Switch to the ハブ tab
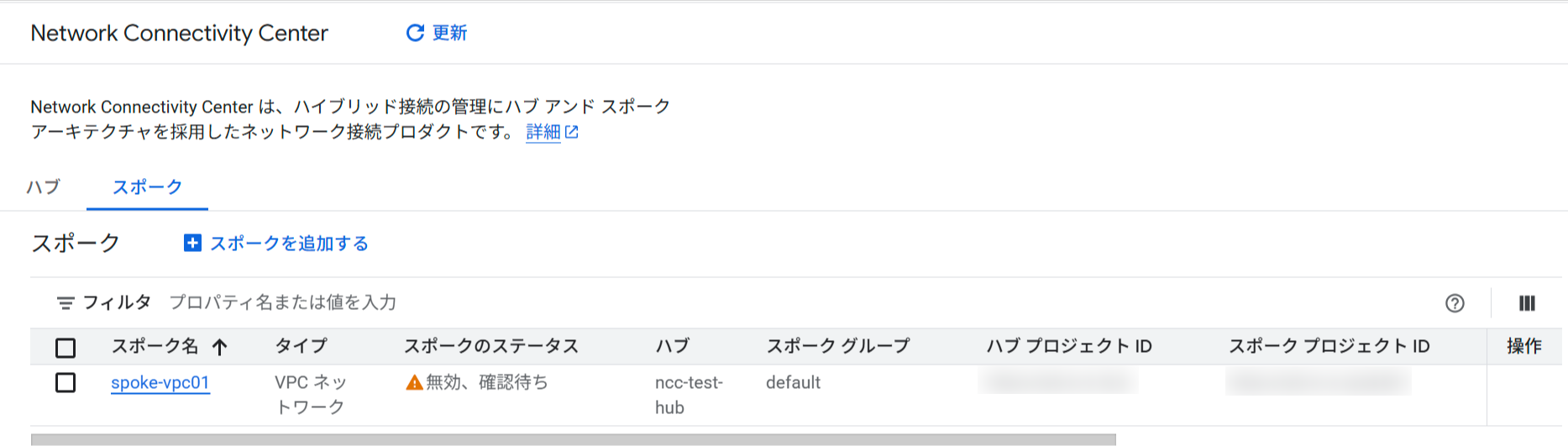1568x446 pixels. 44,186
